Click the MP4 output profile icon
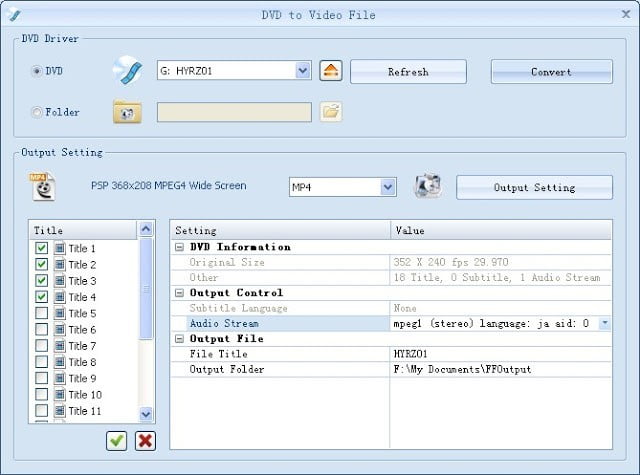Viewport: 640px width, 475px height. pyautogui.click(x=40, y=186)
